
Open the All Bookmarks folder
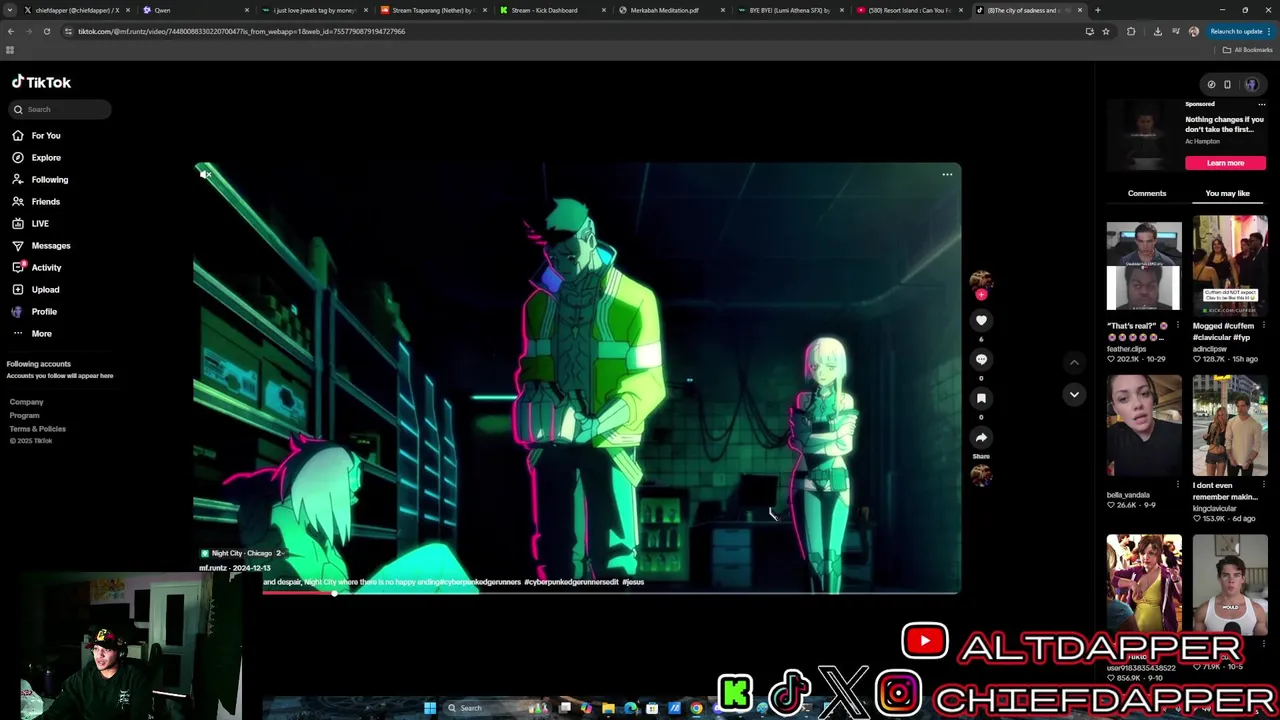click(1247, 50)
